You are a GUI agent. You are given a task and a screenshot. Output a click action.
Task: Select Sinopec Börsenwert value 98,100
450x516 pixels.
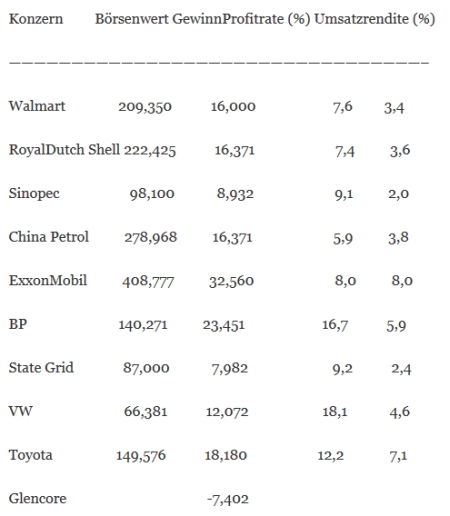click(152, 194)
